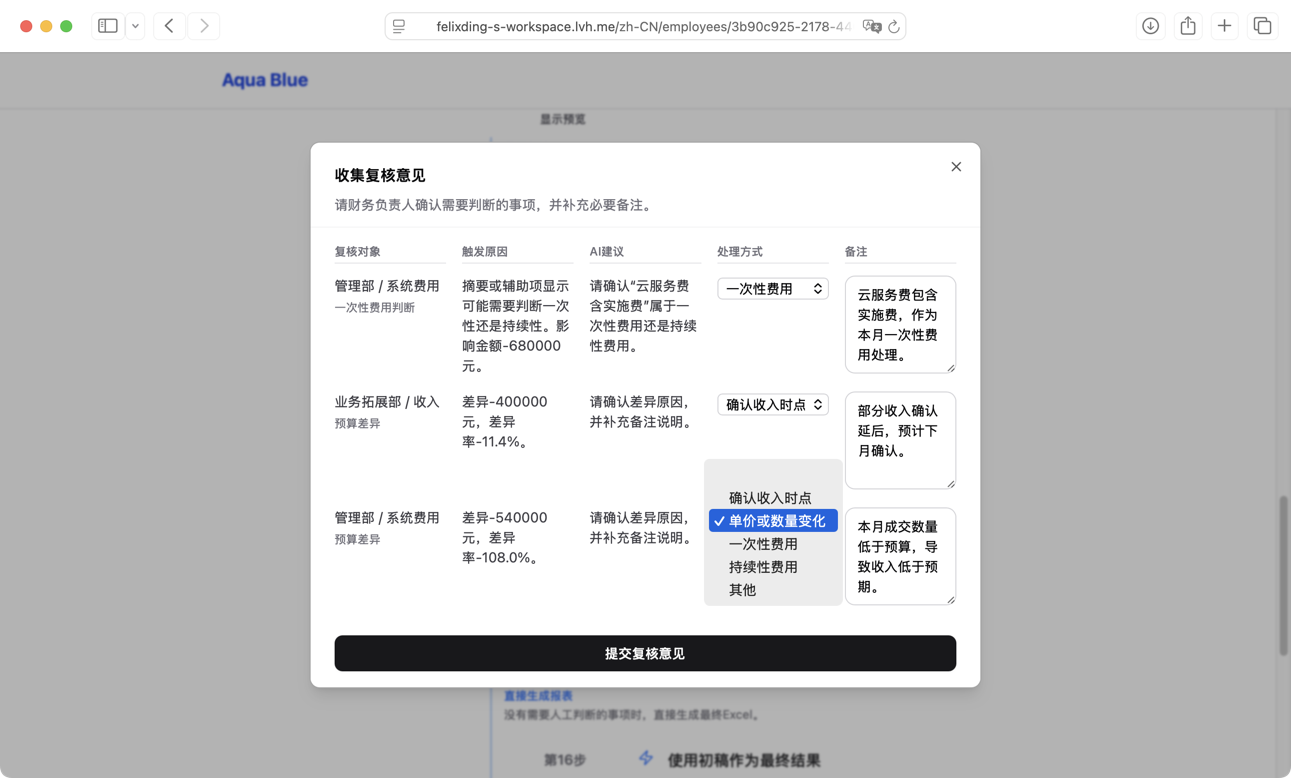The height and width of the screenshot is (778, 1291).
Task: Open page settings icon in address bar
Action: click(x=399, y=27)
